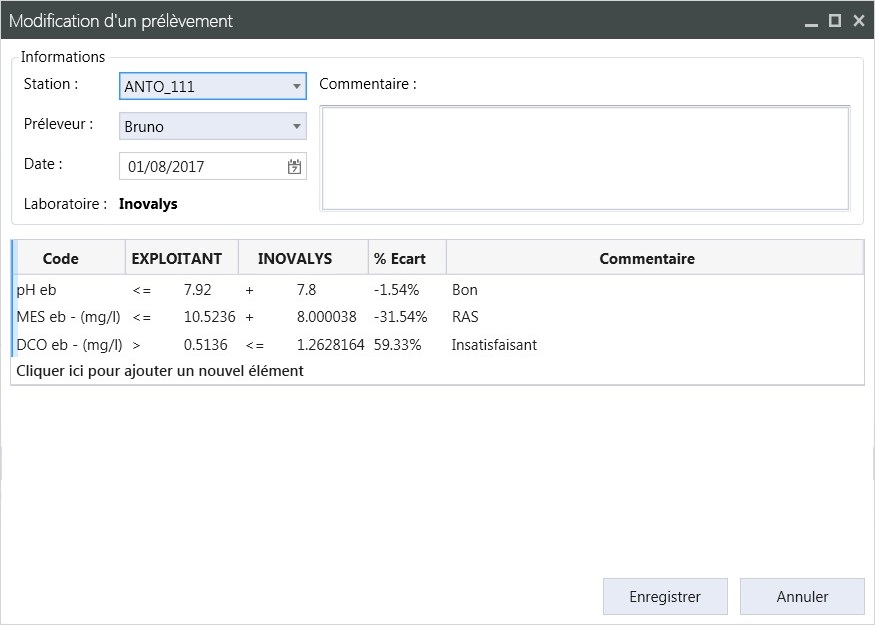The width and height of the screenshot is (875, 625).
Task: Select the DCO eb - (mg/l) row
Action: click(x=68, y=345)
